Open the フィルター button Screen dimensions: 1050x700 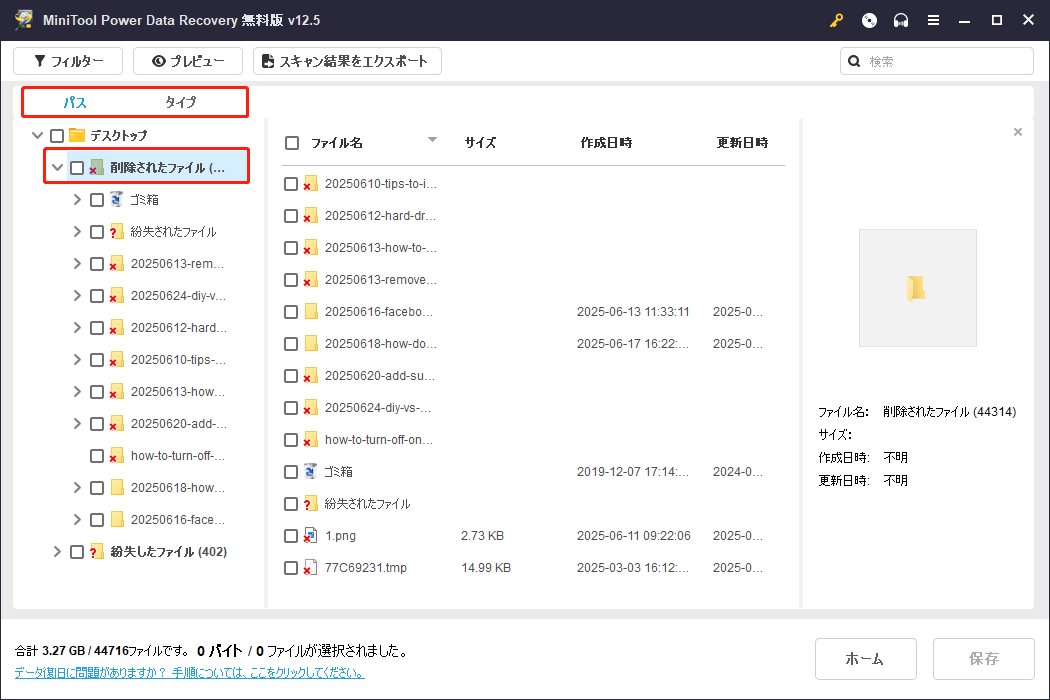(68, 61)
